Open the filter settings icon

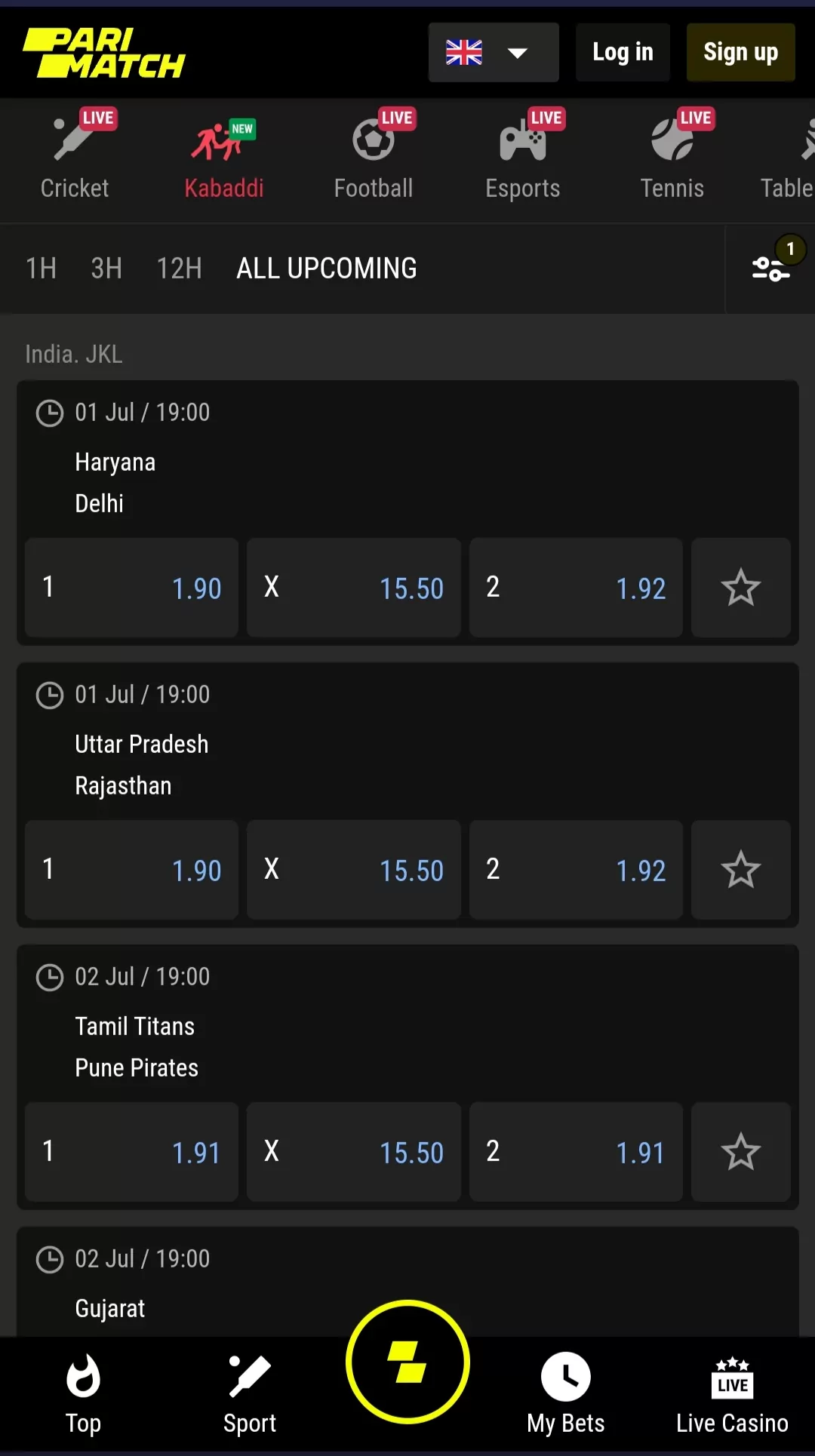coord(770,269)
